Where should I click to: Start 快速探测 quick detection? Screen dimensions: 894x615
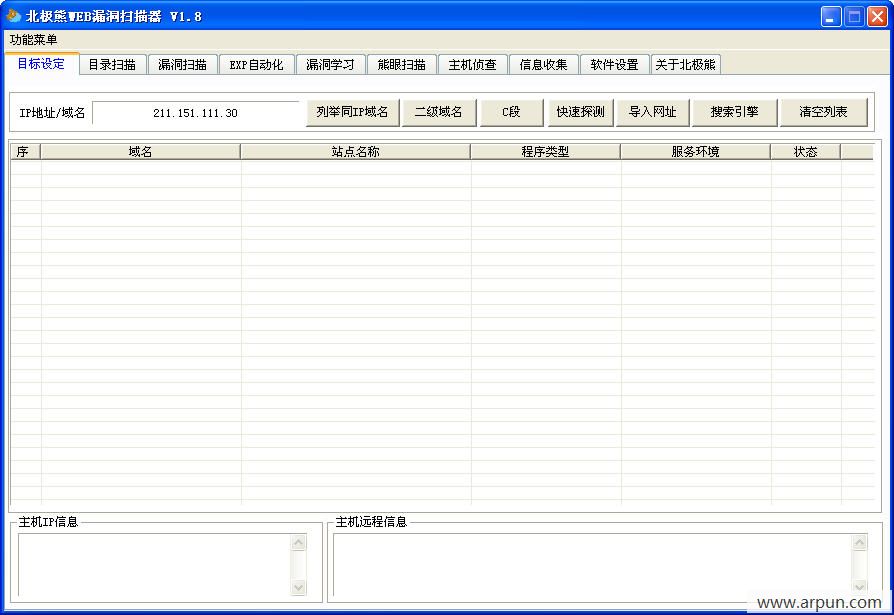(x=580, y=112)
